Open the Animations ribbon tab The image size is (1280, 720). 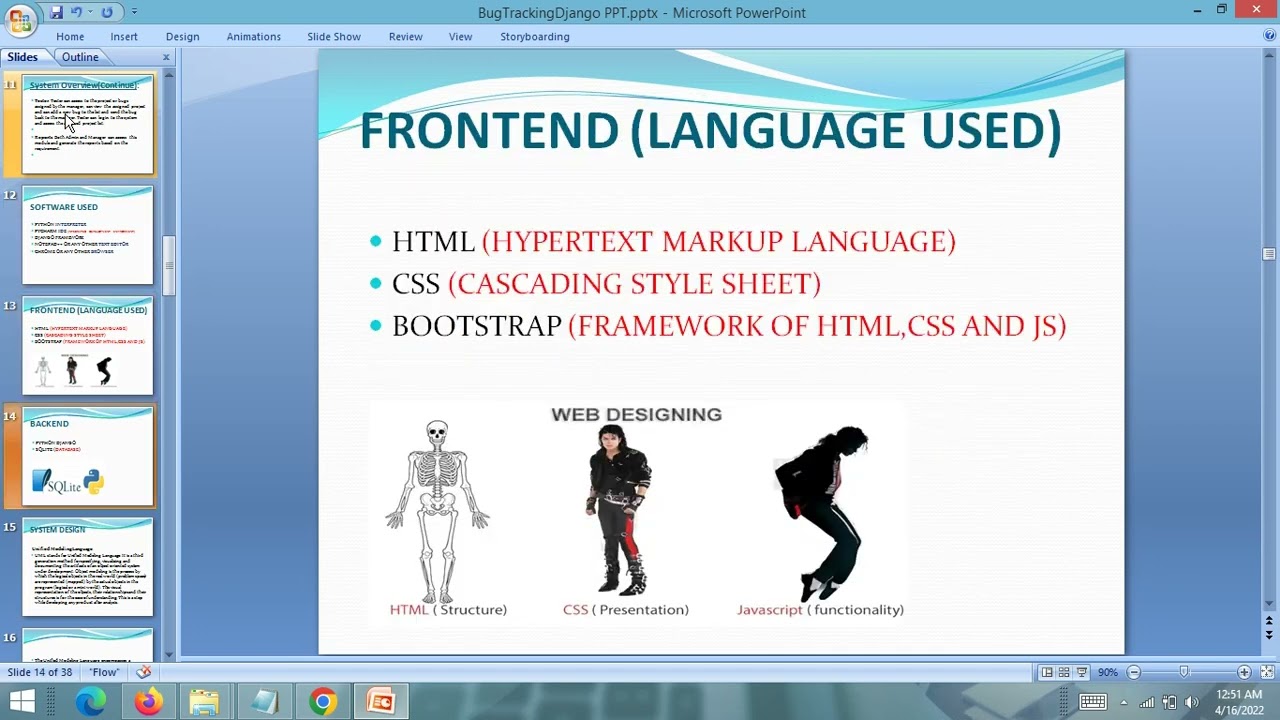(253, 36)
